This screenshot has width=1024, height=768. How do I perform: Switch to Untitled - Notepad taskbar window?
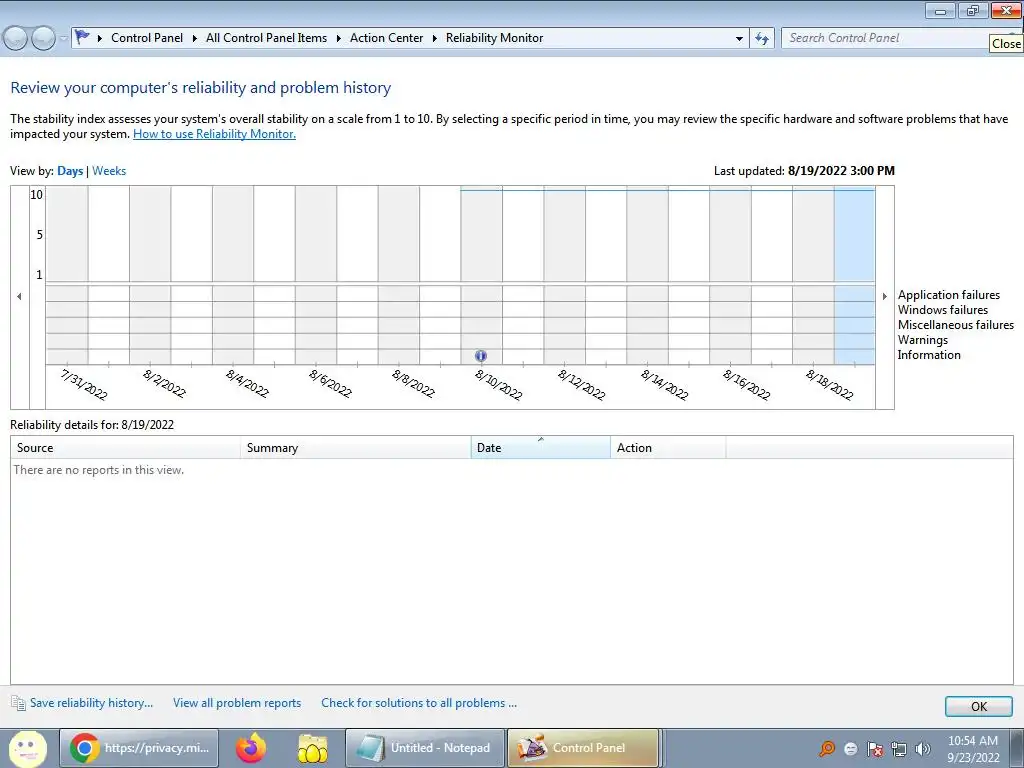[x=424, y=748]
